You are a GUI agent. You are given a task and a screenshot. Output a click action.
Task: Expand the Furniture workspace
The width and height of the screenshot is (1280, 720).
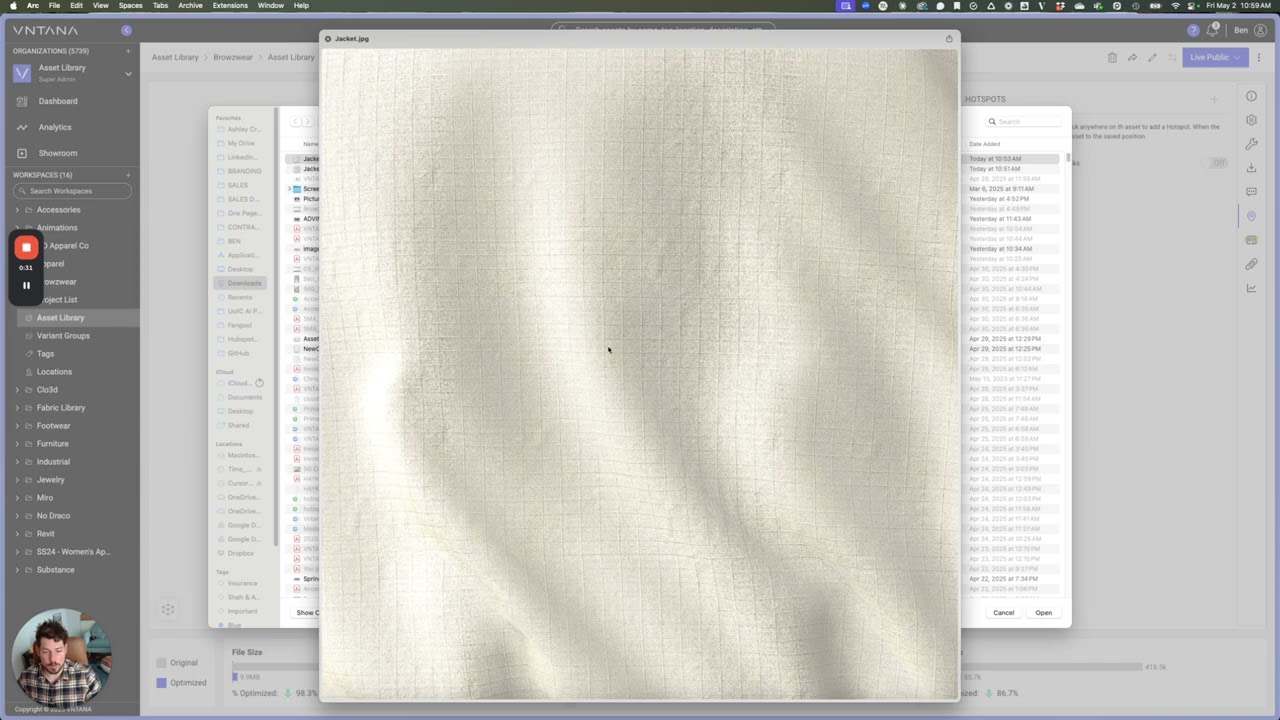click(17, 444)
